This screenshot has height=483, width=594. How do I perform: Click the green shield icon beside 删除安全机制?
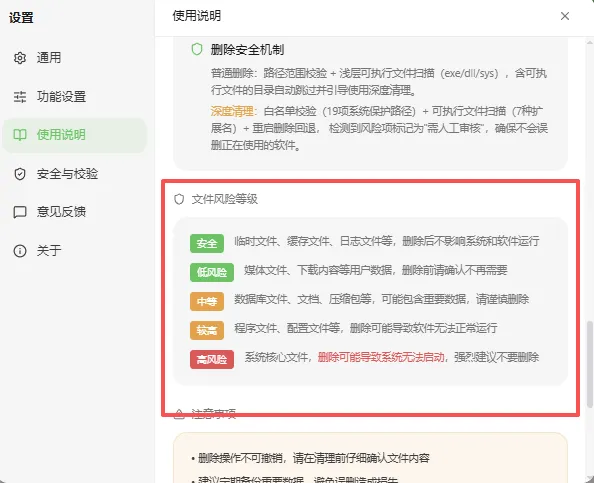click(x=197, y=49)
